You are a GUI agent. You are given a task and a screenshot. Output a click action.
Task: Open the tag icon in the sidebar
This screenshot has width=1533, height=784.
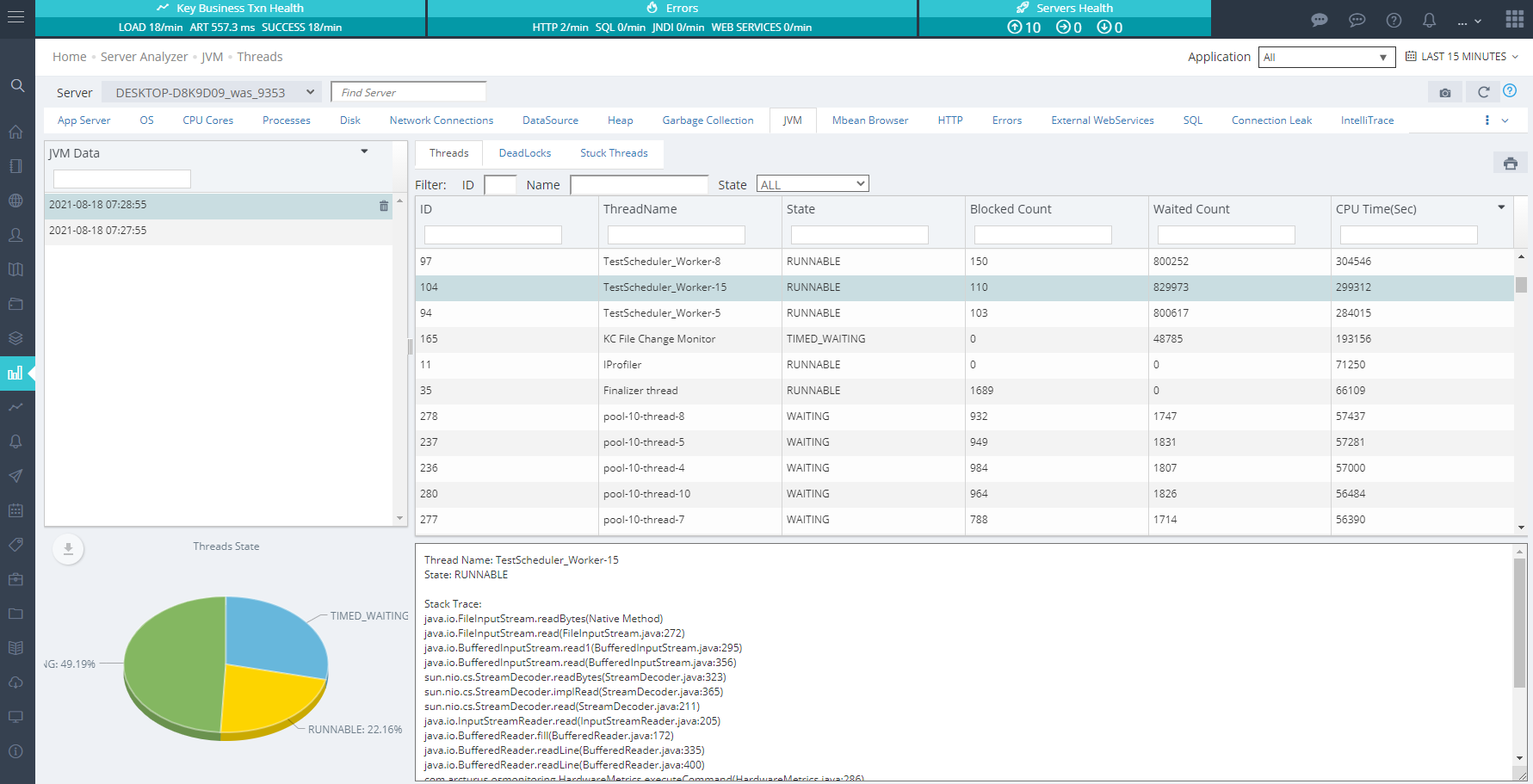[15, 545]
